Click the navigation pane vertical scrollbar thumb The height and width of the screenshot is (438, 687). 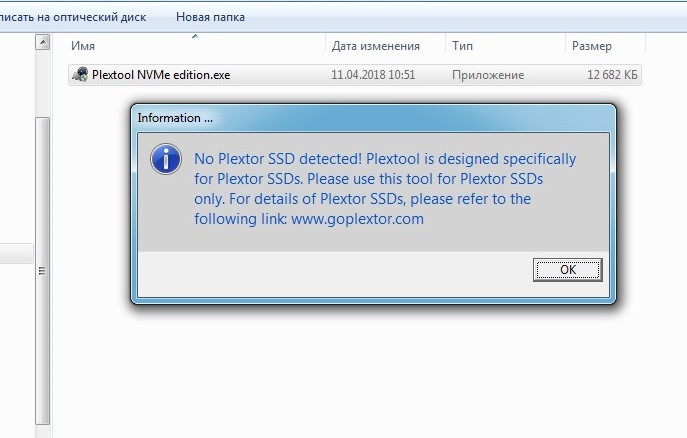tap(42, 200)
